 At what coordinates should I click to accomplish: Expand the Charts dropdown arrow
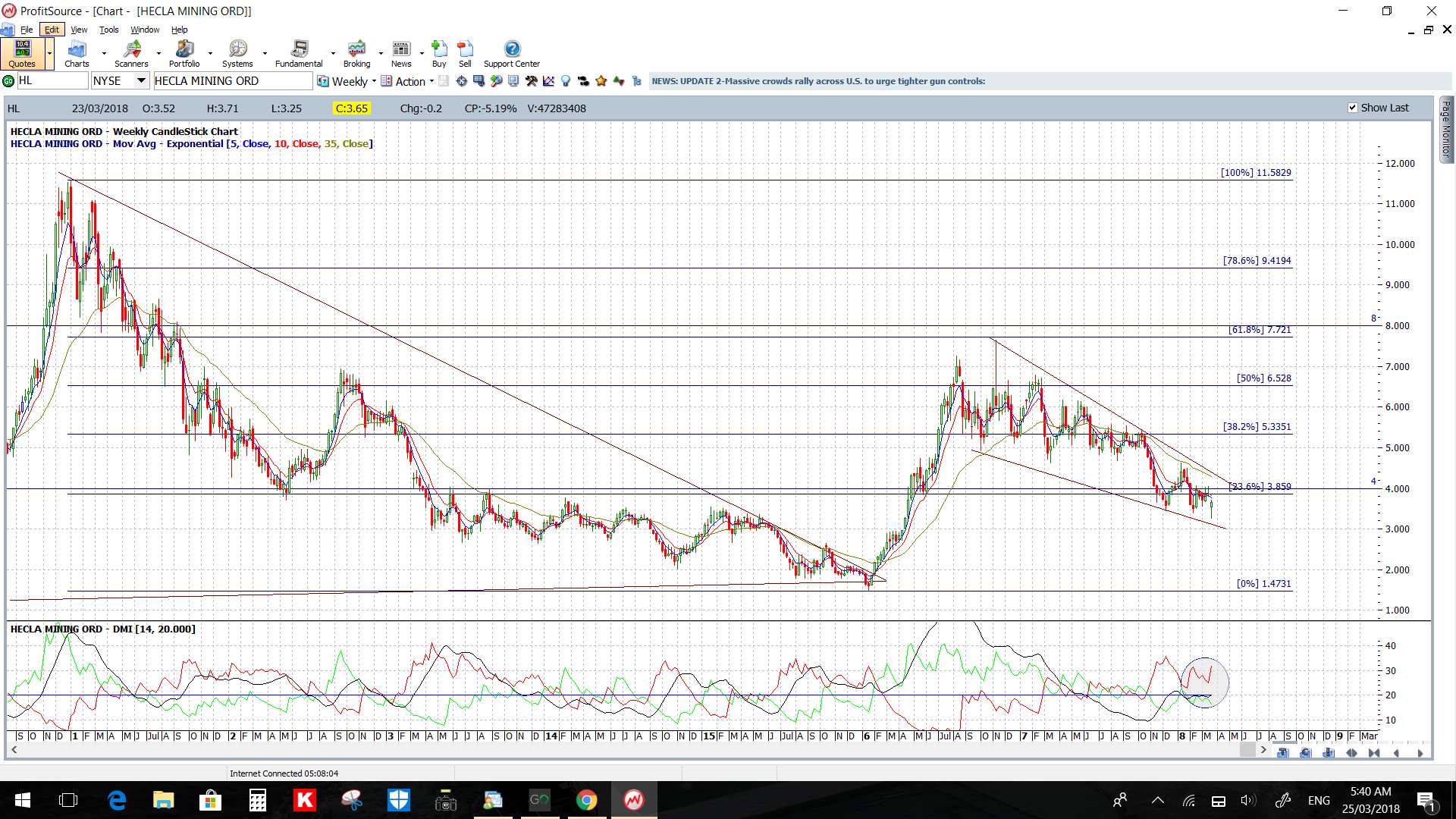click(104, 53)
